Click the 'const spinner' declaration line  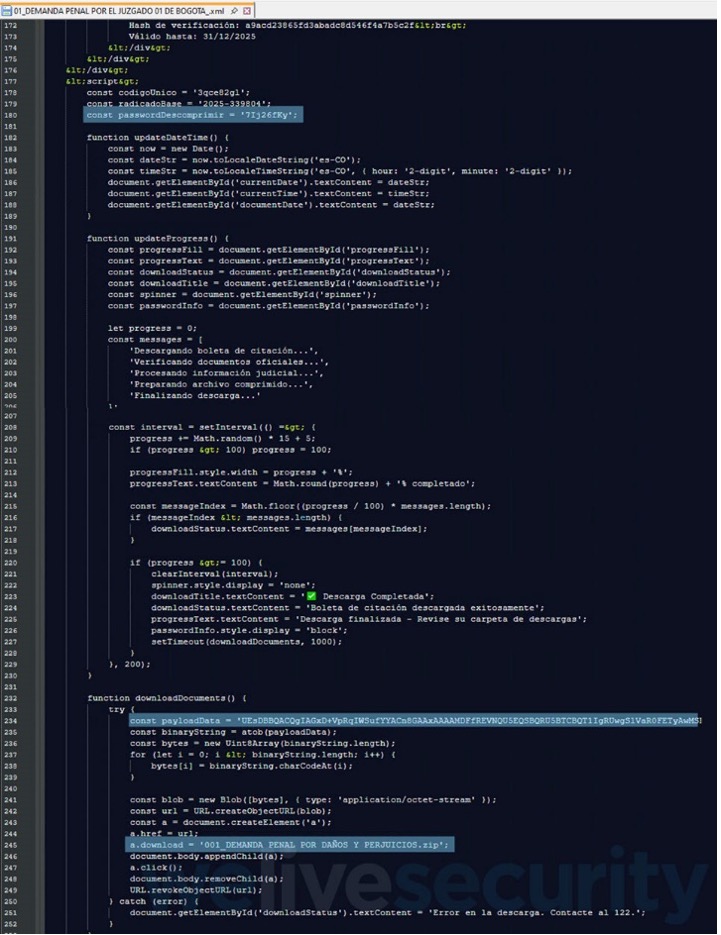click(x=242, y=295)
